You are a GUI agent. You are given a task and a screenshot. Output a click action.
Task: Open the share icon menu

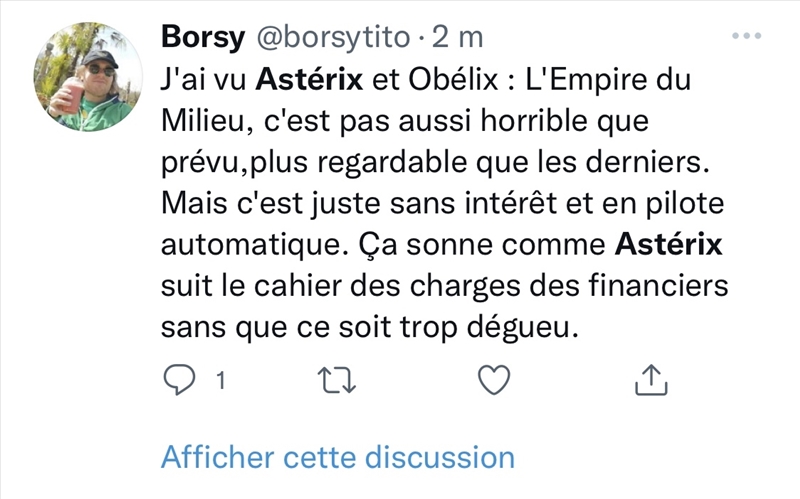pos(650,379)
